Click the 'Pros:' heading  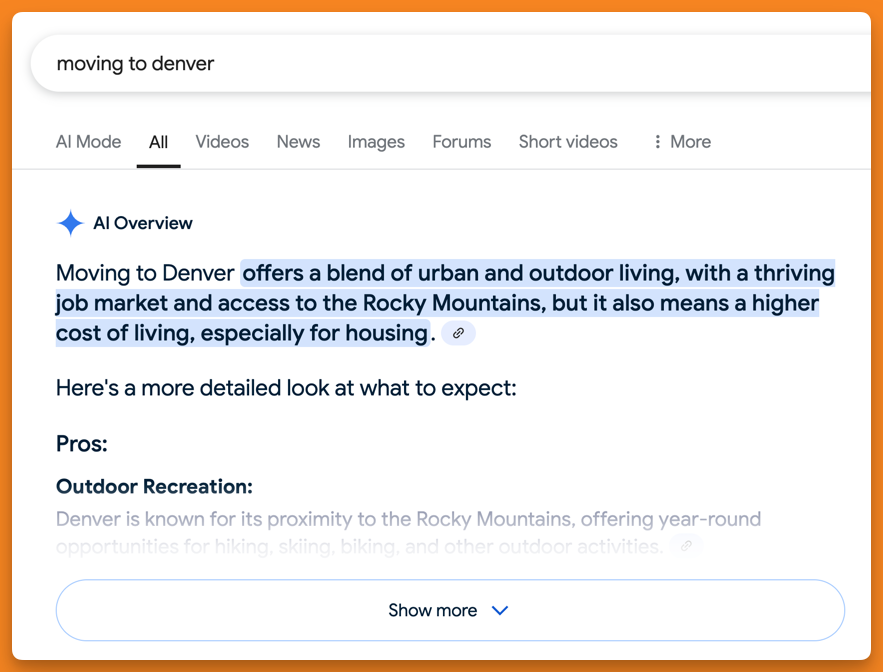coord(82,444)
